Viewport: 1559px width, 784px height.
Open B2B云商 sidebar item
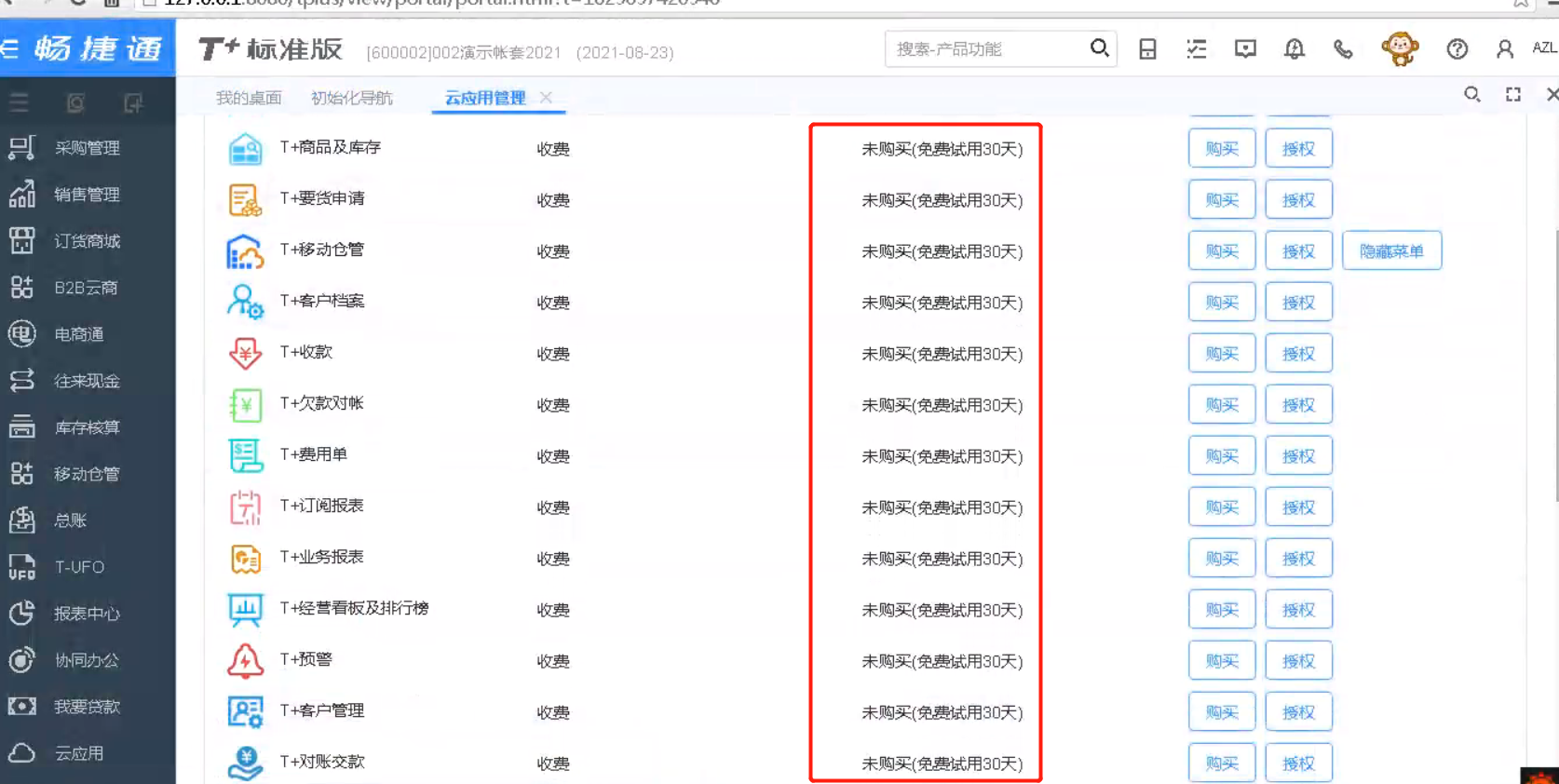point(87,288)
